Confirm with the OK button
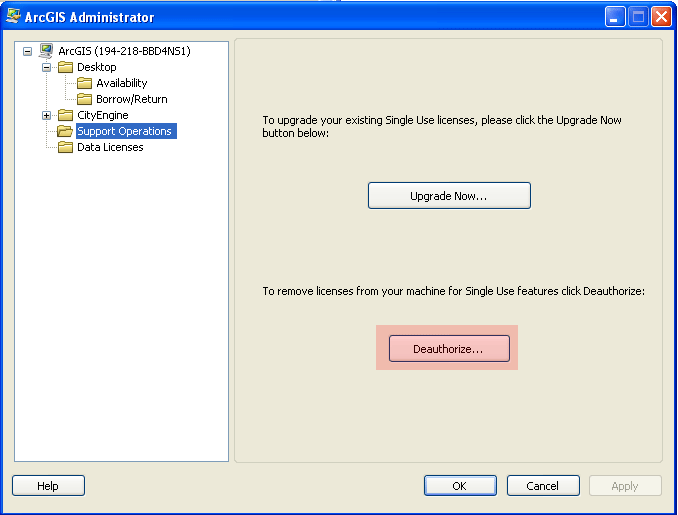The height and width of the screenshot is (515, 678). (460, 486)
